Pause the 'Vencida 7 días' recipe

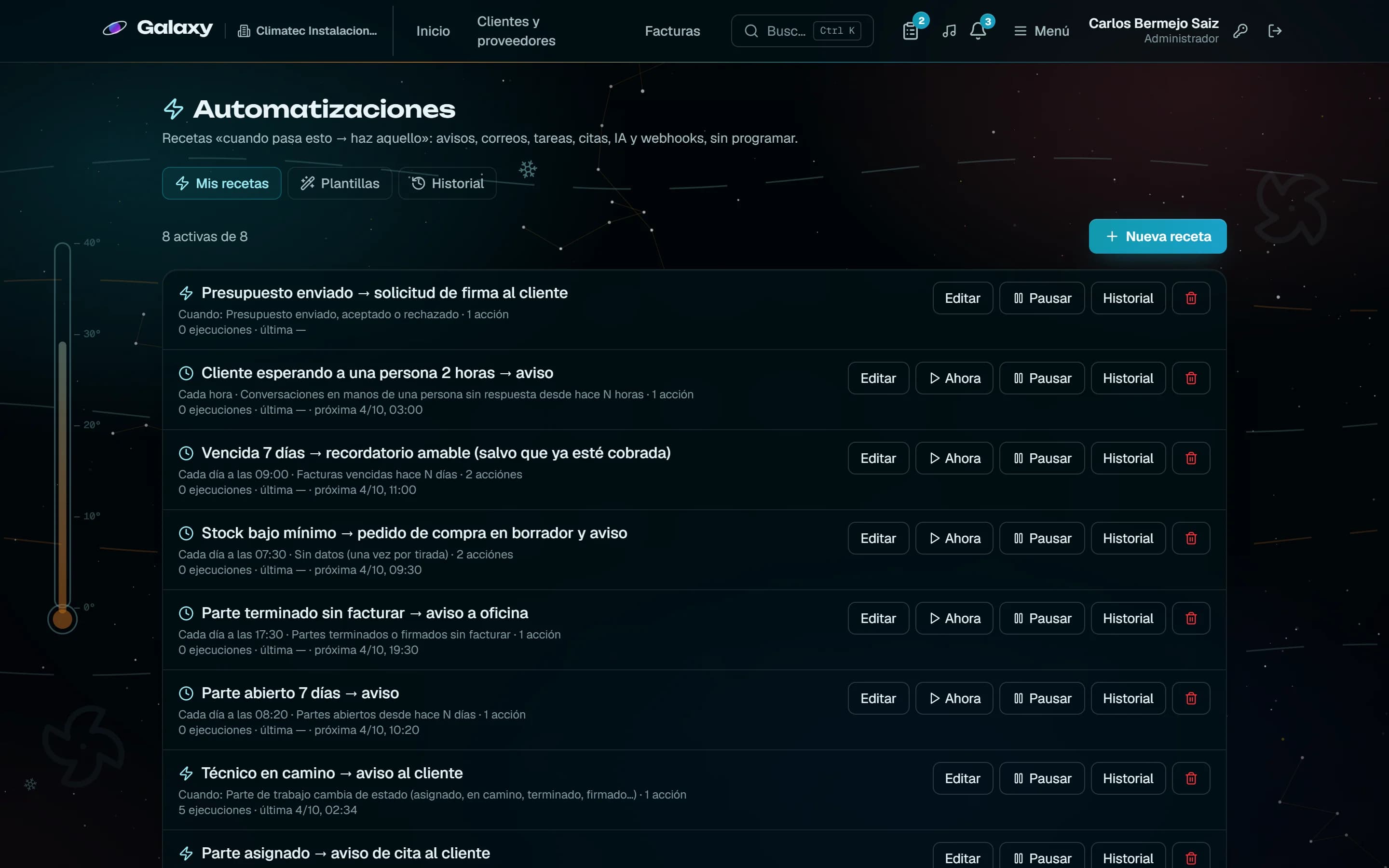(1042, 458)
